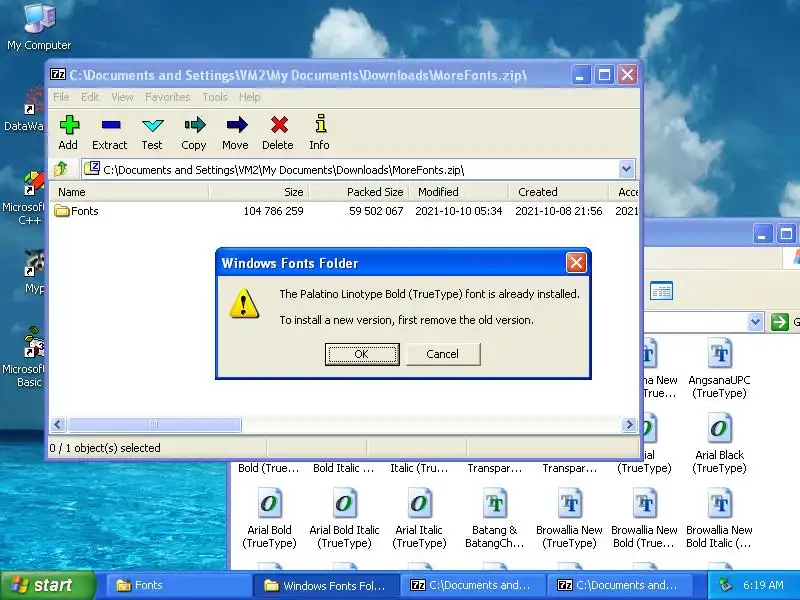Open the Start menu

(x=48, y=585)
